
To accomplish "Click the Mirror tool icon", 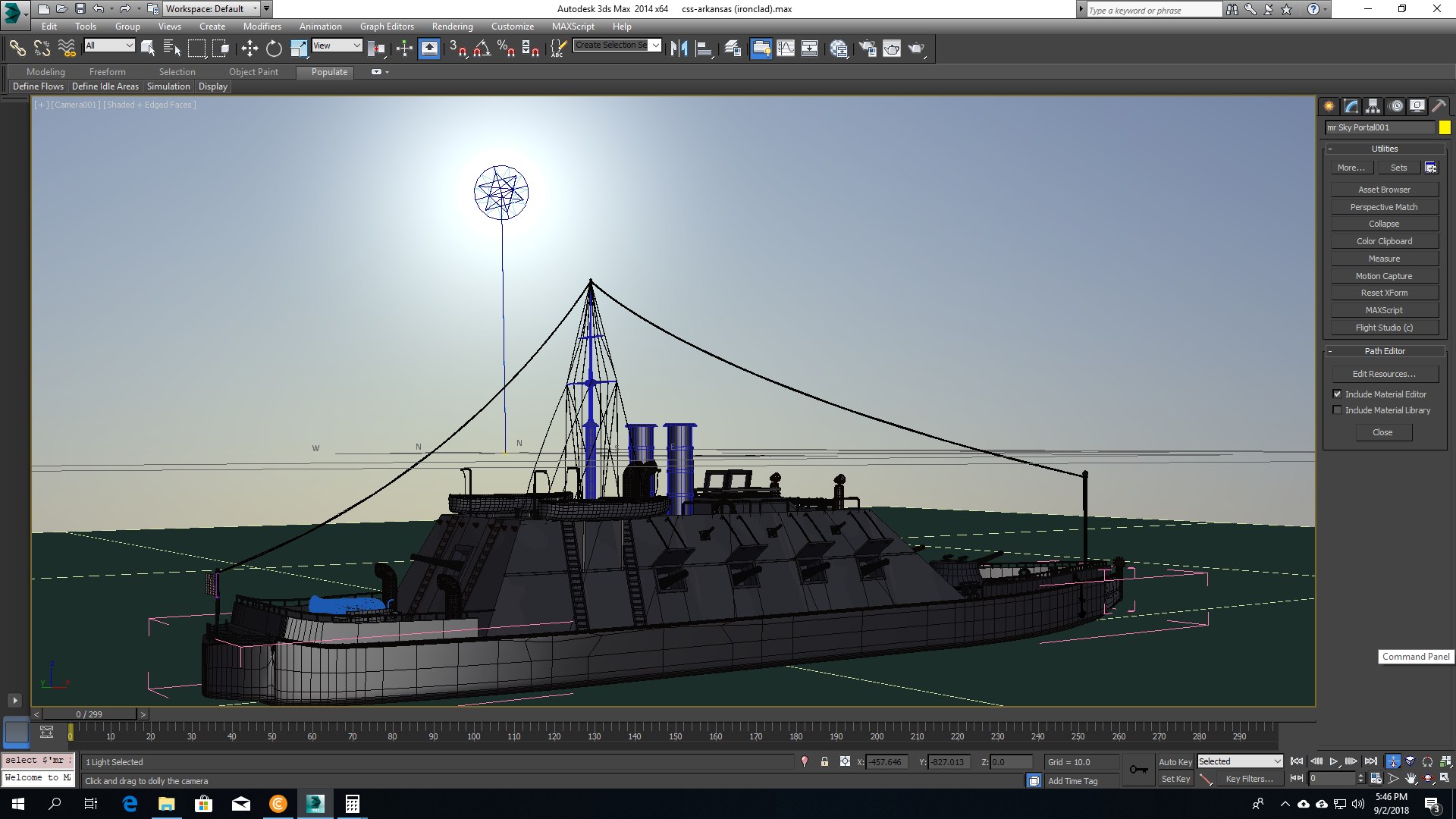I will coord(679,49).
